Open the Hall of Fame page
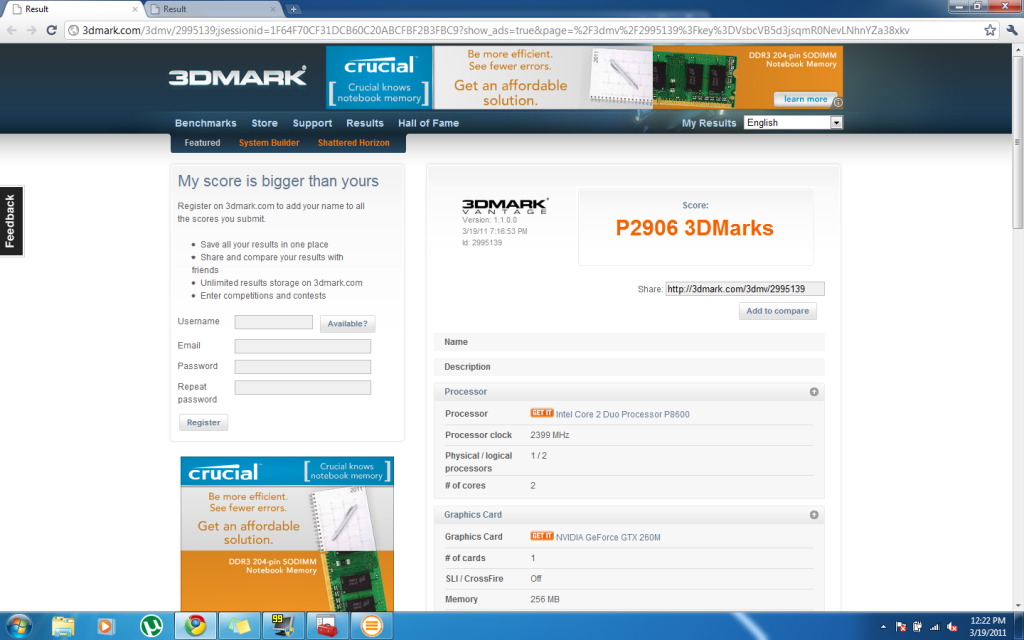This screenshot has height=640, width=1024. coord(428,123)
